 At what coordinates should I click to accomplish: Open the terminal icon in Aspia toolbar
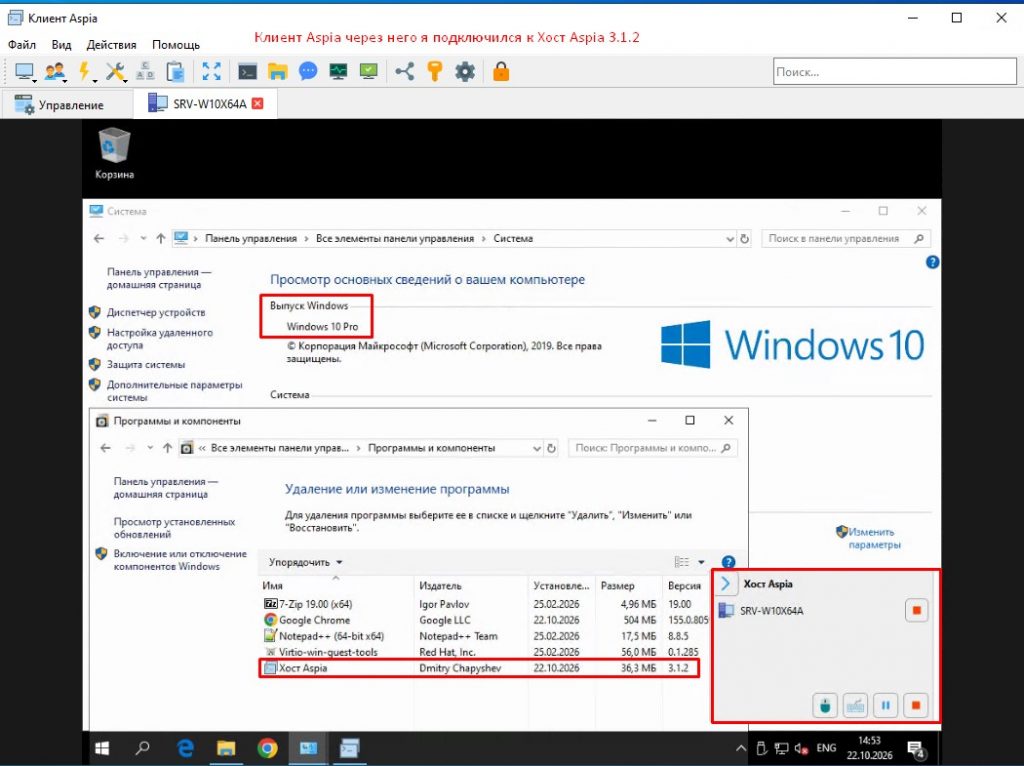[247, 71]
